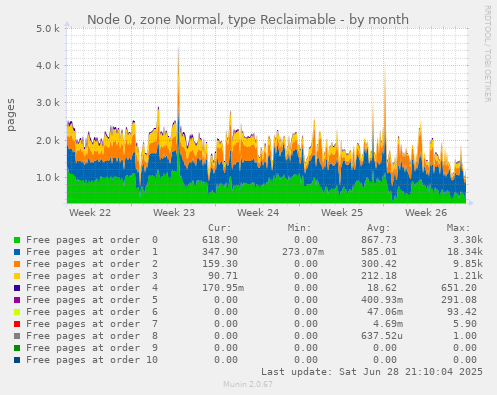
Task: Click the gray order 8 legend swatch
Action: 17,336
